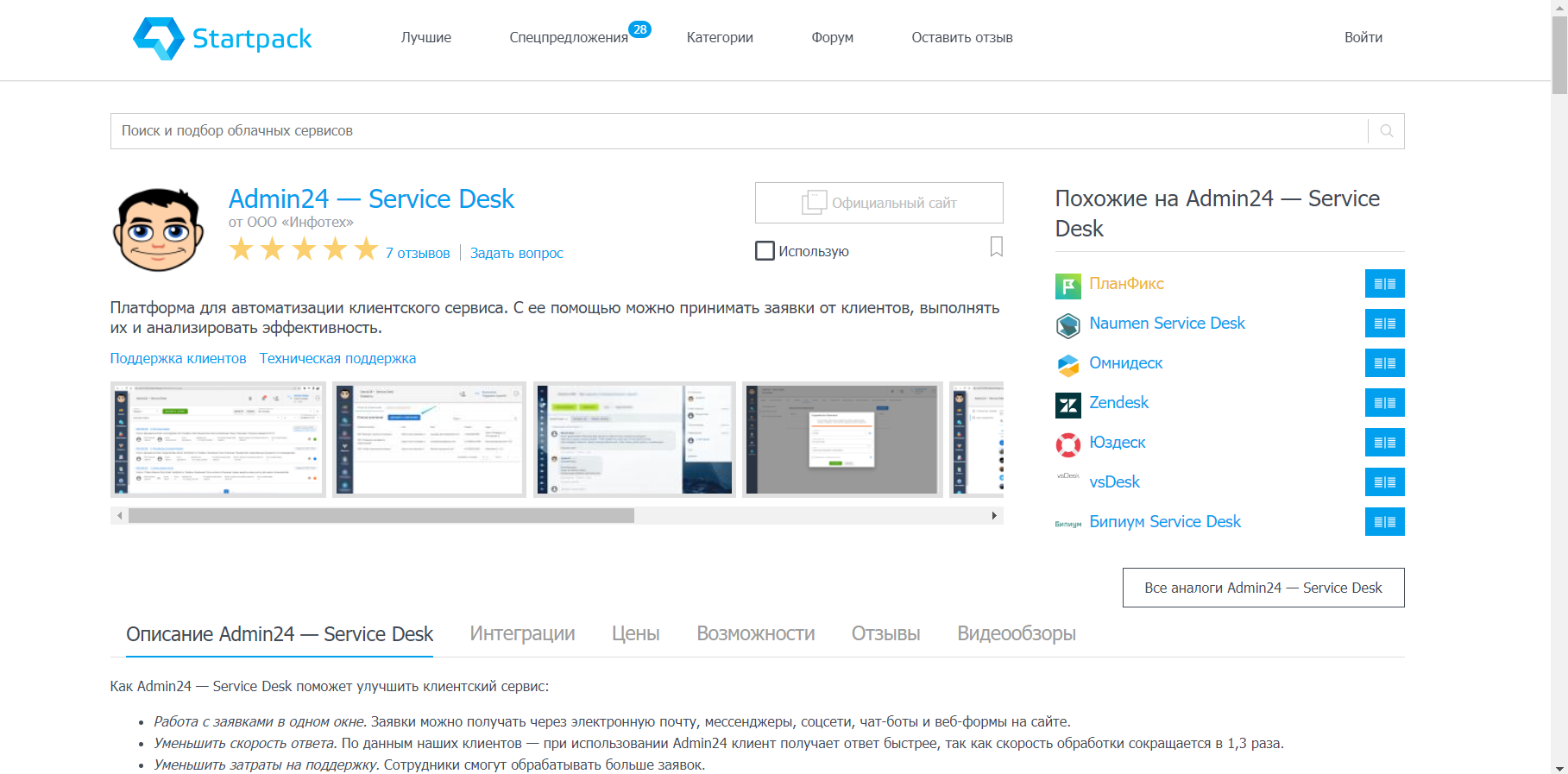1568x774 pixels.
Task: Compare vsDesk using its compare icon
Action: [x=1385, y=482]
